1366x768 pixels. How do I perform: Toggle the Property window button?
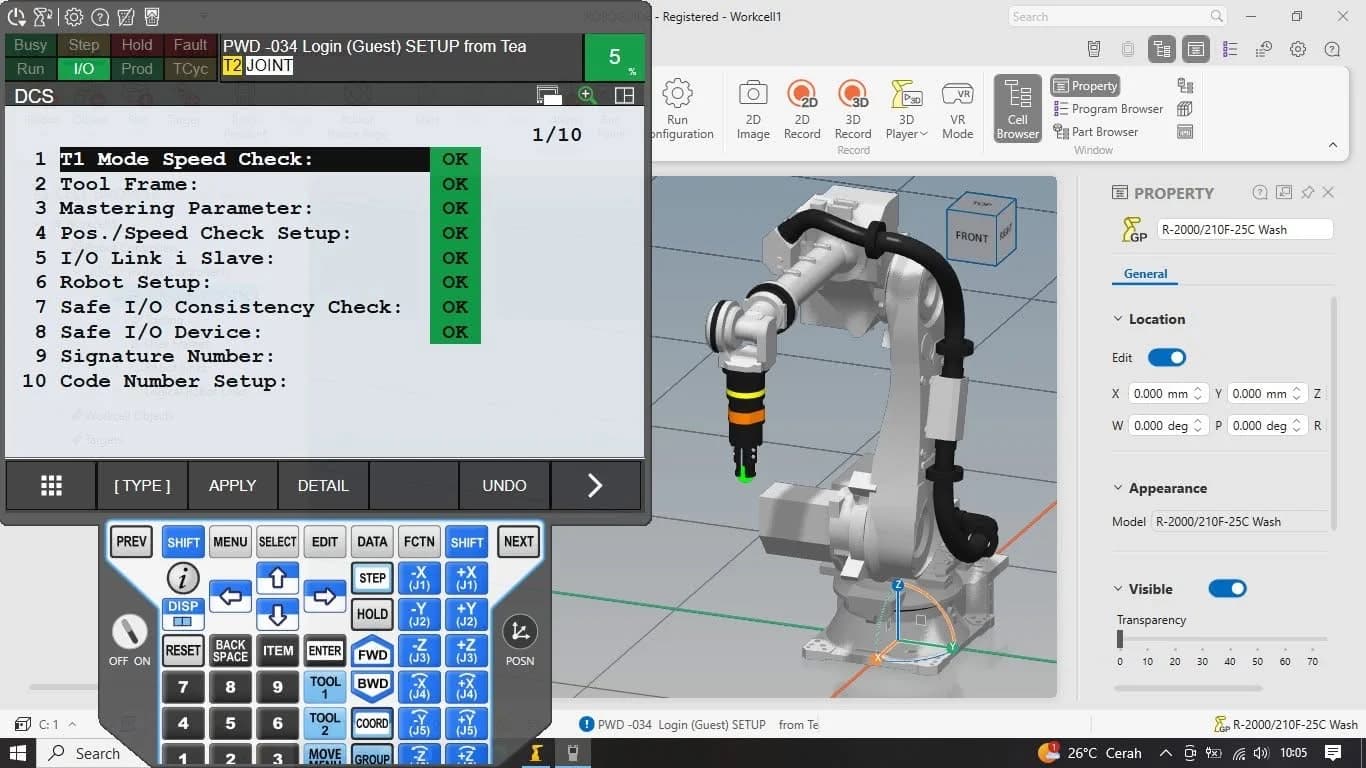click(x=1086, y=86)
